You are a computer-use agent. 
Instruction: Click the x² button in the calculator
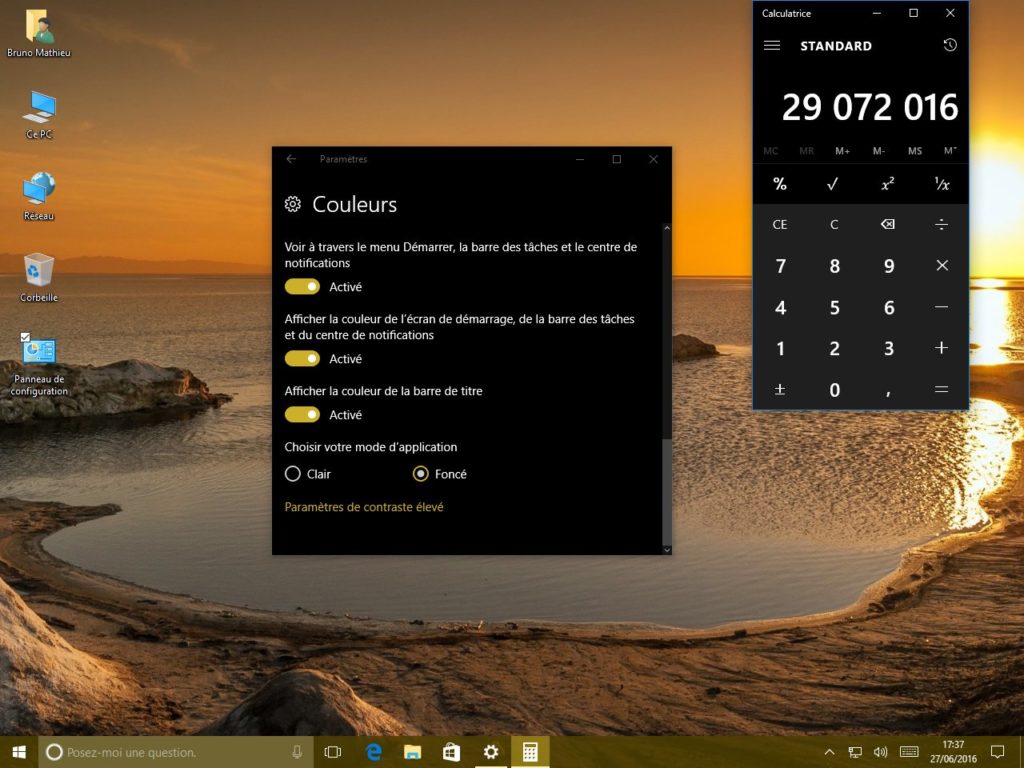point(888,184)
